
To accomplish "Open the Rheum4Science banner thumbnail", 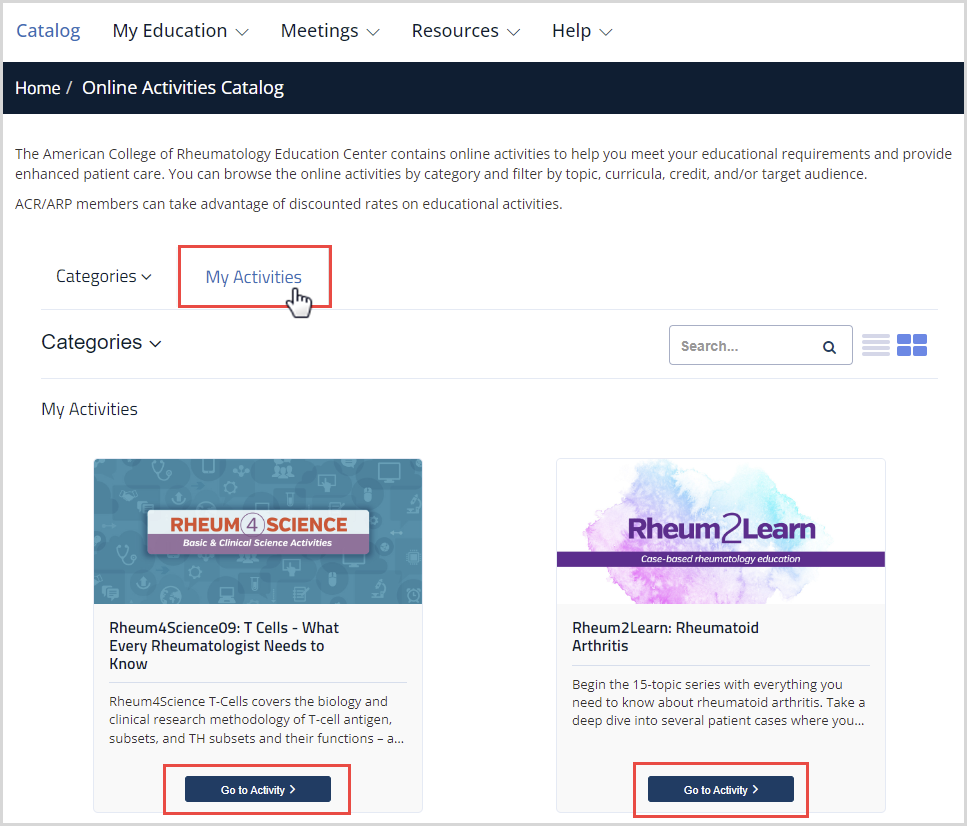I will click(258, 531).
